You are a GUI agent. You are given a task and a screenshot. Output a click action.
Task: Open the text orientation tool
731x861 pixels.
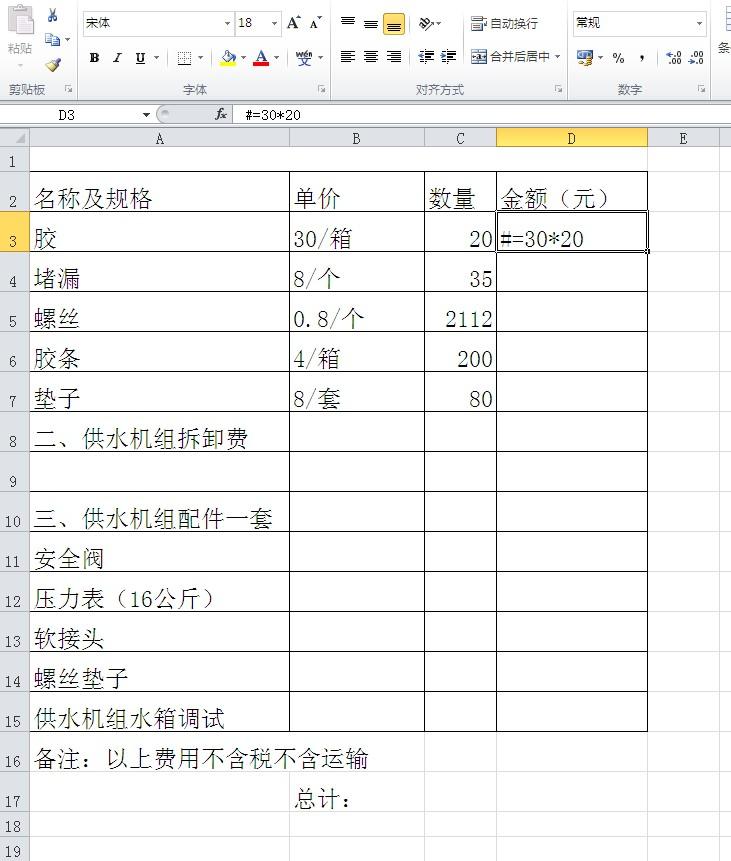click(x=427, y=23)
